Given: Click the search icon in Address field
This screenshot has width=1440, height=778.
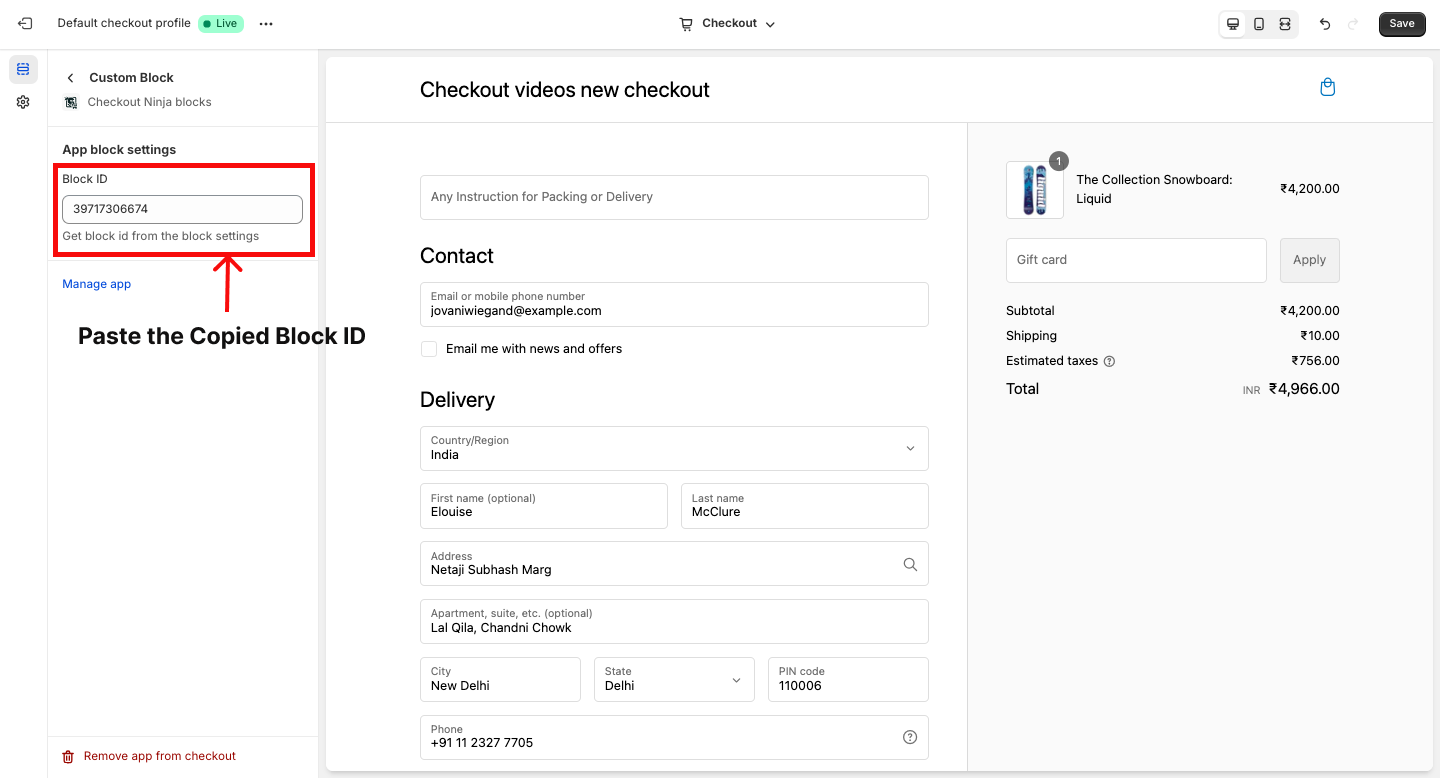Looking at the screenshot, I should coord(910,564).
